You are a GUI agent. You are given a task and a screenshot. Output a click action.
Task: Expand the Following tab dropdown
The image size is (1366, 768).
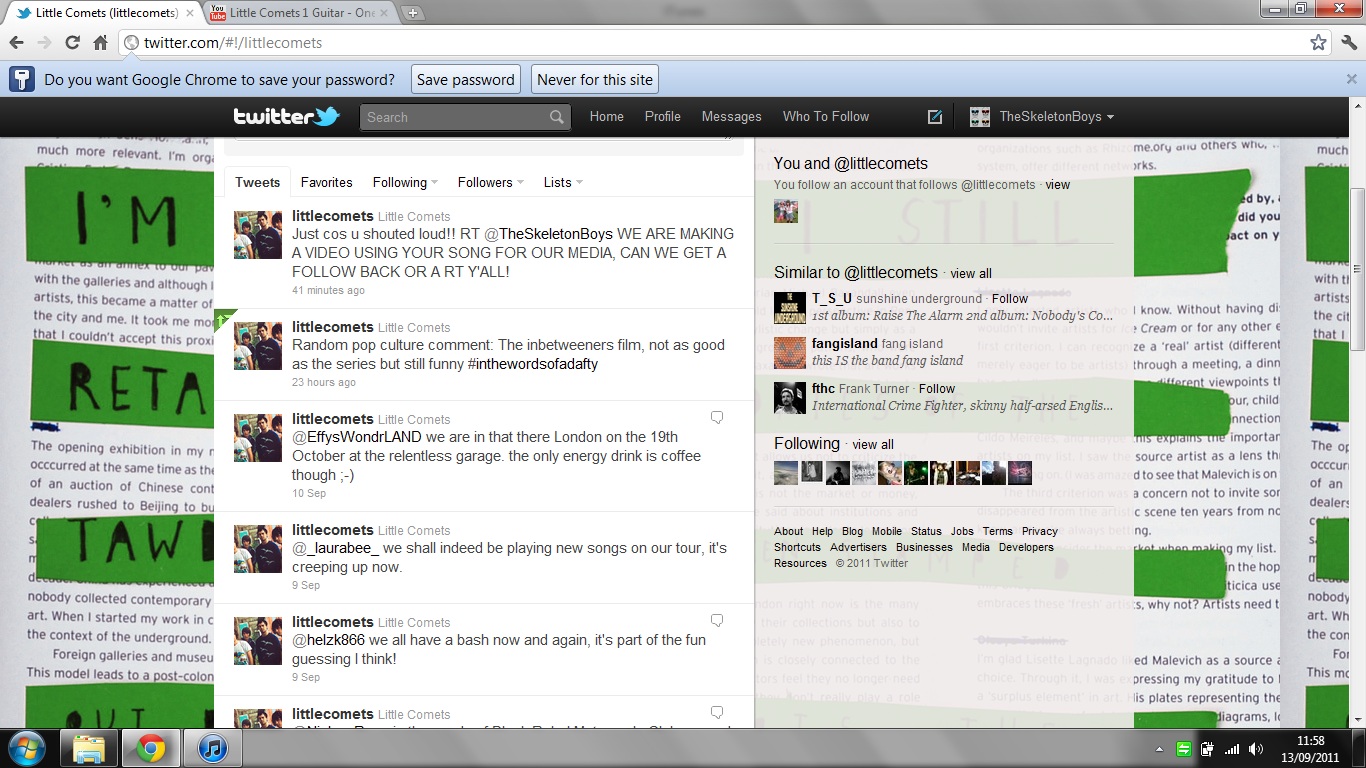tap(405, 182)
